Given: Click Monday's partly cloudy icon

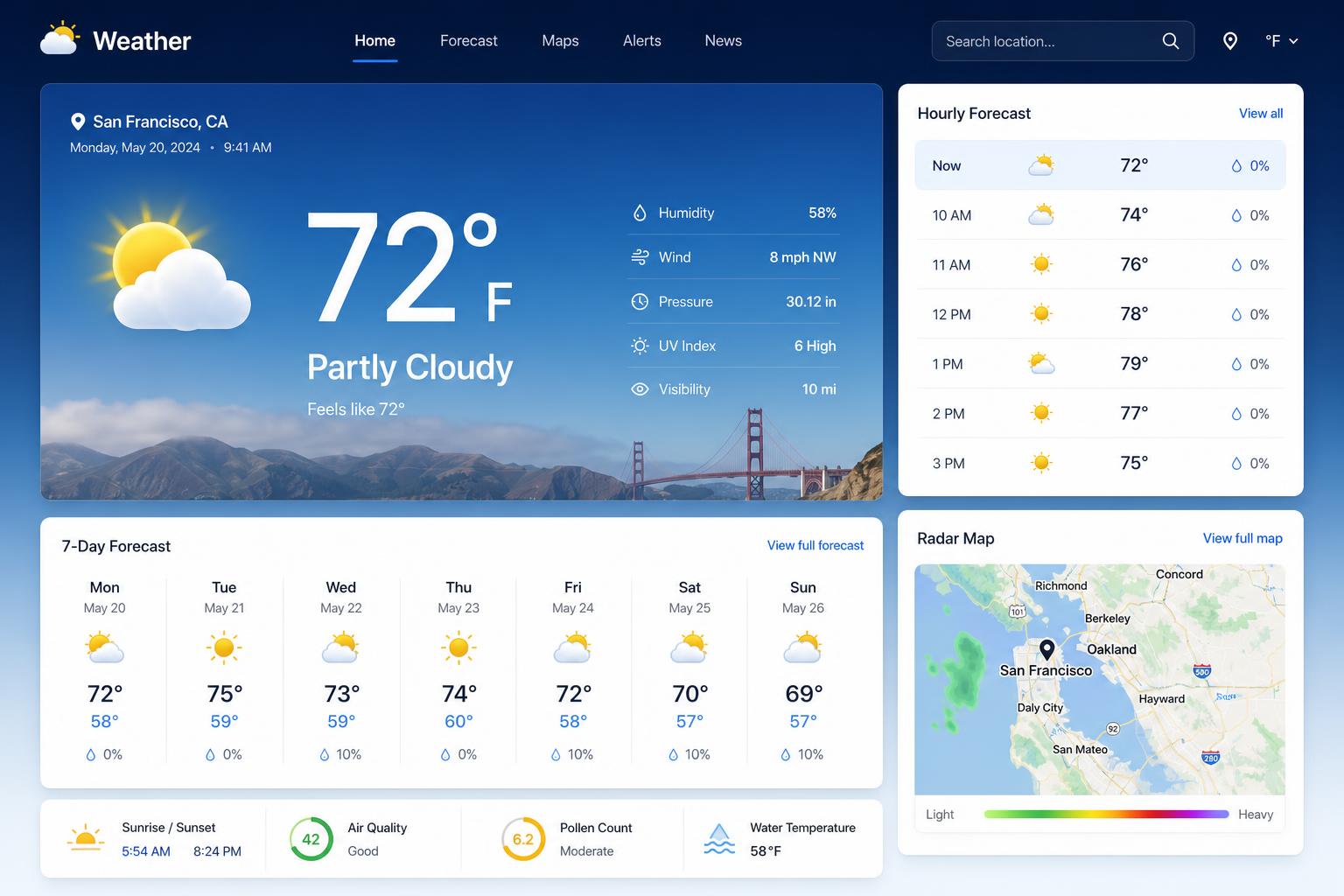Looking at the screenshot, I should click(x=105, y=648).
